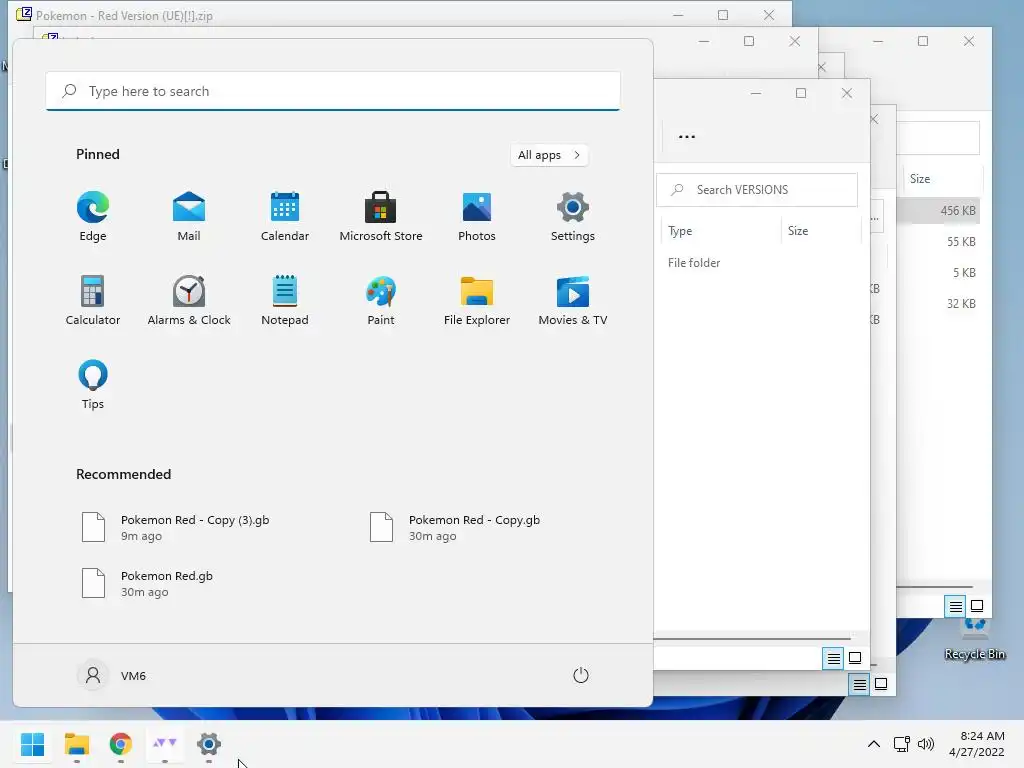Open the Calculator app
Viewport: 1024px width, 768px height.
tap(93, 300)
